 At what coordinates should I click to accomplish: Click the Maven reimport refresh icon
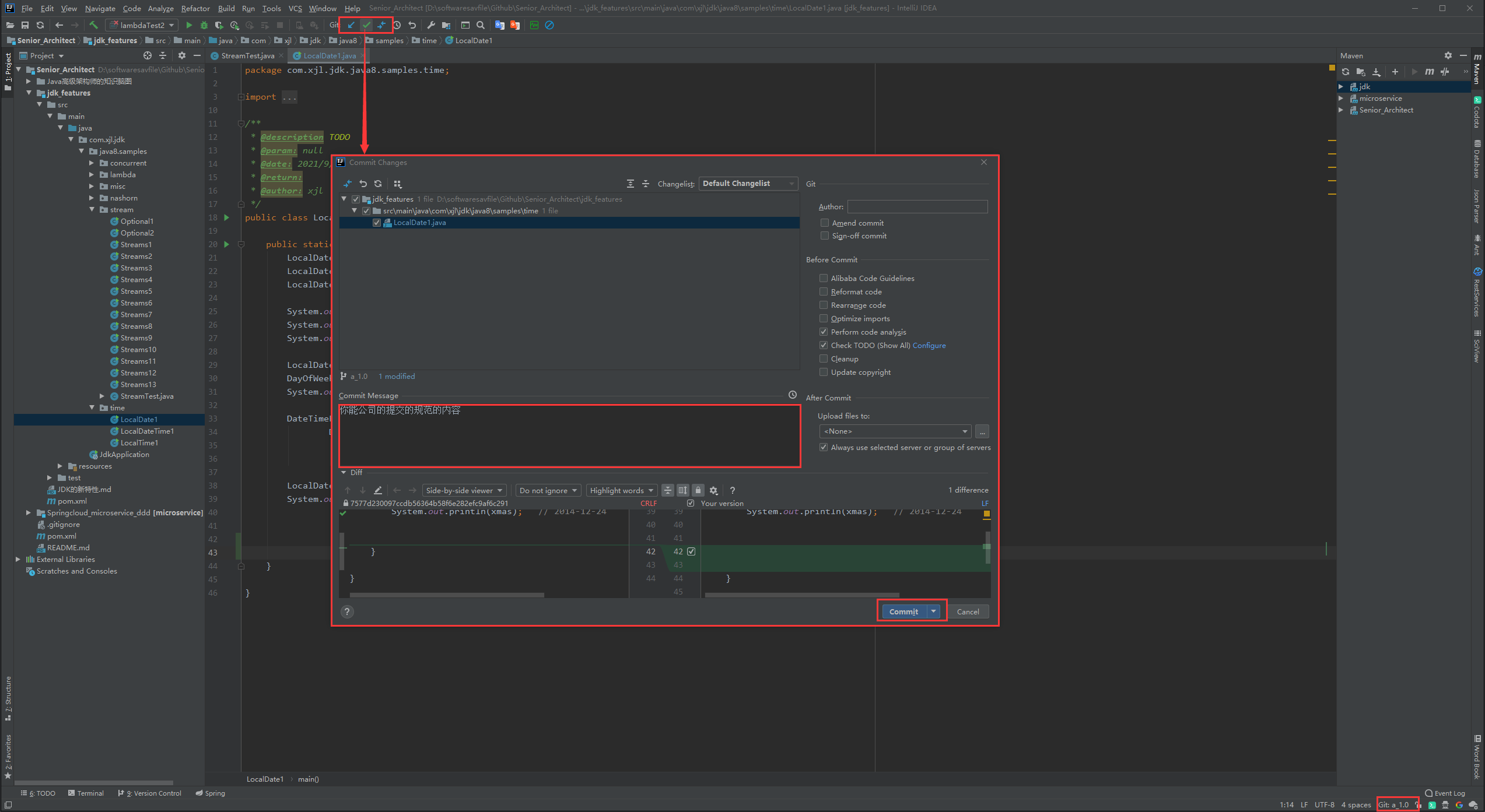1345,72
